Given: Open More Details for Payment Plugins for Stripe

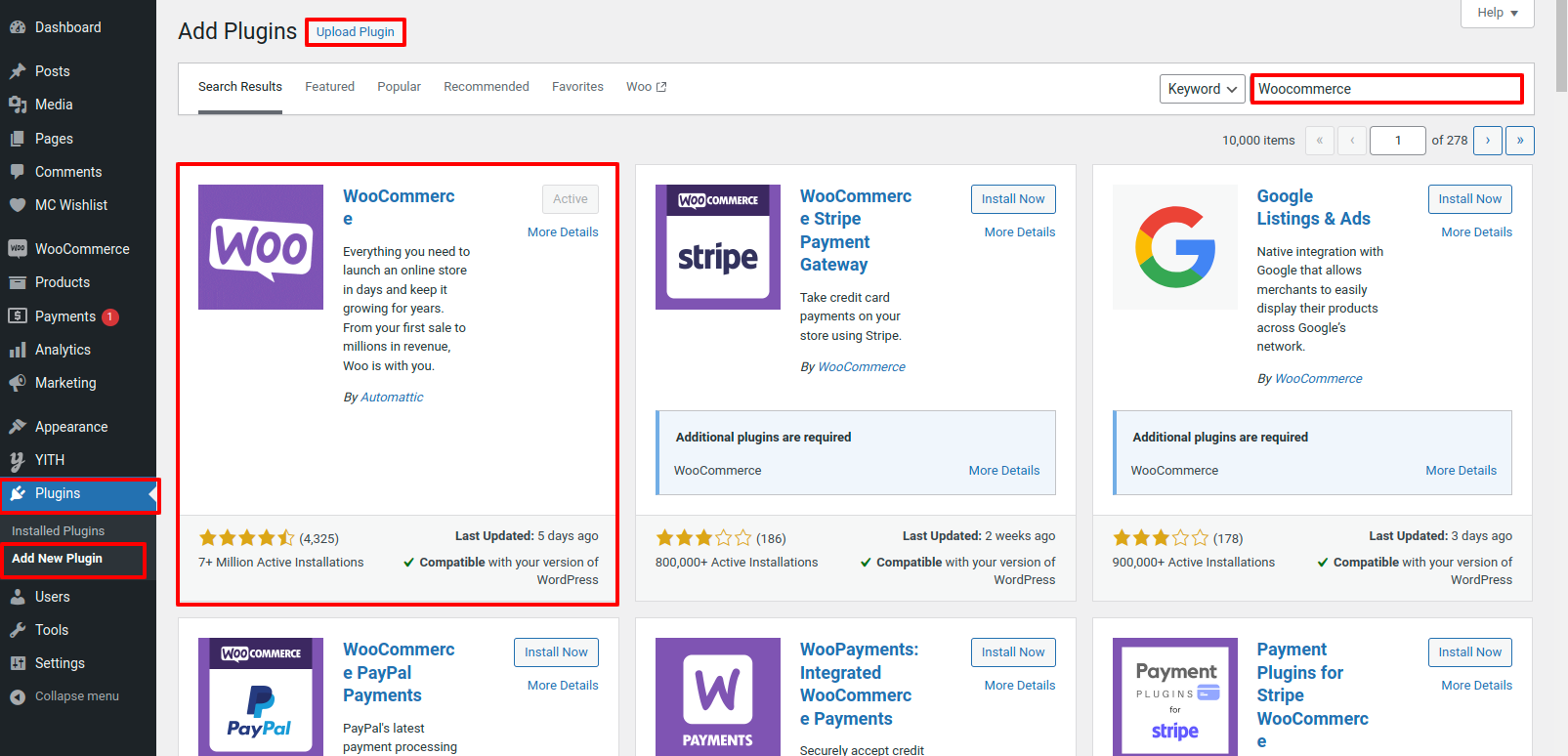Looking at the screenshot, I should point(1477,686).
